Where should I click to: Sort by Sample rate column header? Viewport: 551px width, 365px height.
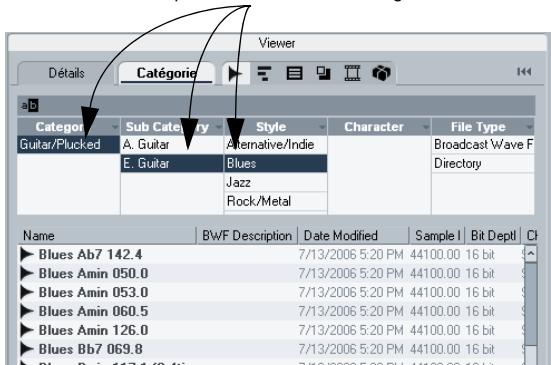click(437, 235)
